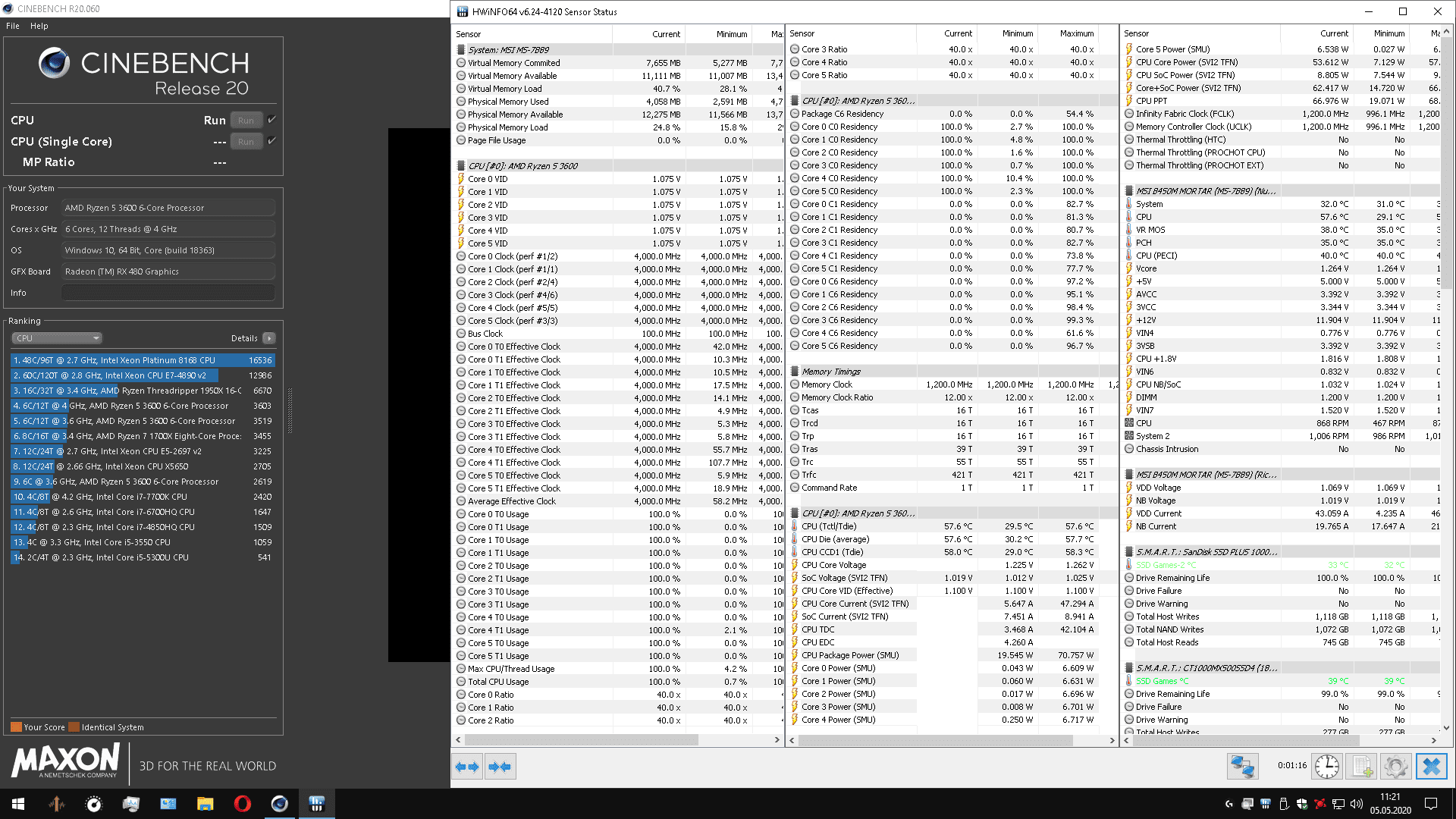Open File Explorer from the taskbar
The height and width of the screenshot is (819, 1456).
point(206,804)
